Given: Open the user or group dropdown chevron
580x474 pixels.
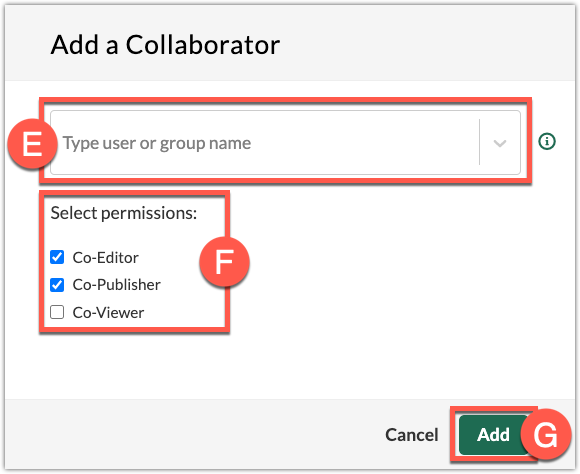Looking at the screenshot, I should (500, 143).
